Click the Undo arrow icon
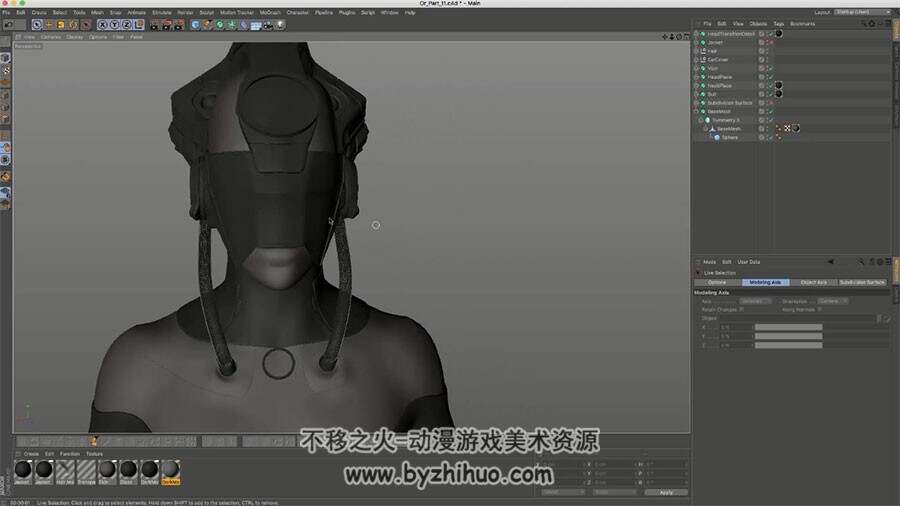The image size is (900, 506). point(8,25)
